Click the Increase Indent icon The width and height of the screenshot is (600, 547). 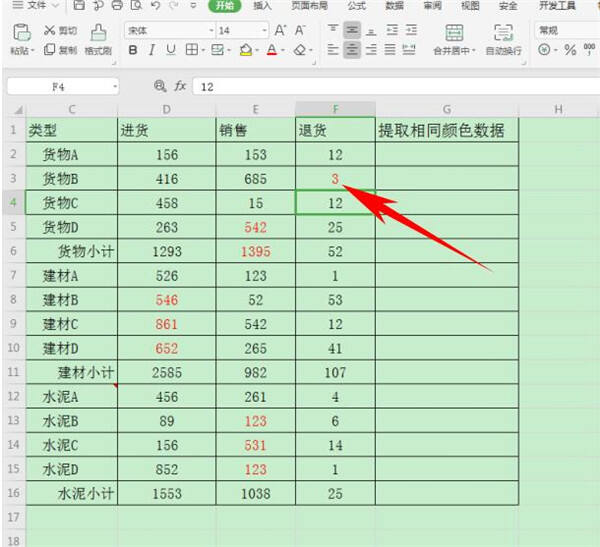pos(411,30)
